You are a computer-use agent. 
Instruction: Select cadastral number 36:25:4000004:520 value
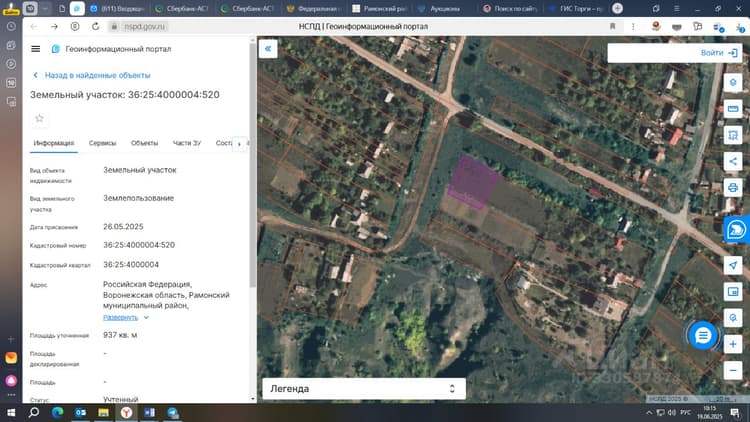click(x=139, y=245)
